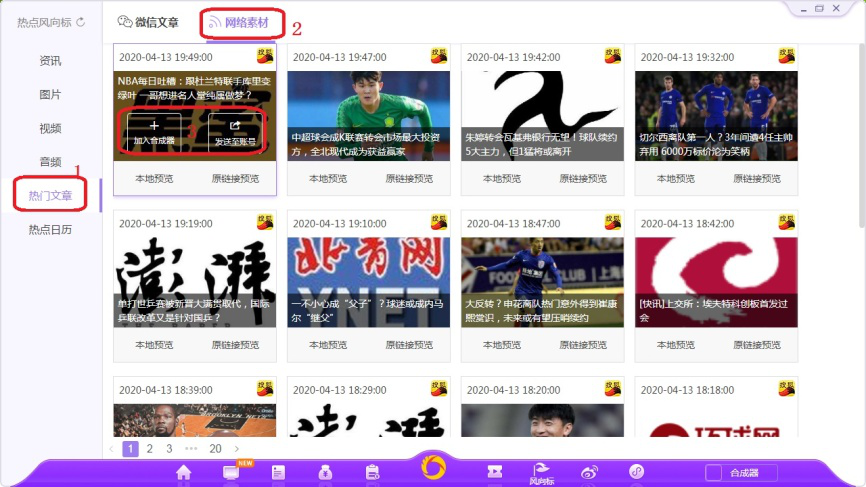Click 本地预览 on the 19:10:00 card

coord(328,345)
